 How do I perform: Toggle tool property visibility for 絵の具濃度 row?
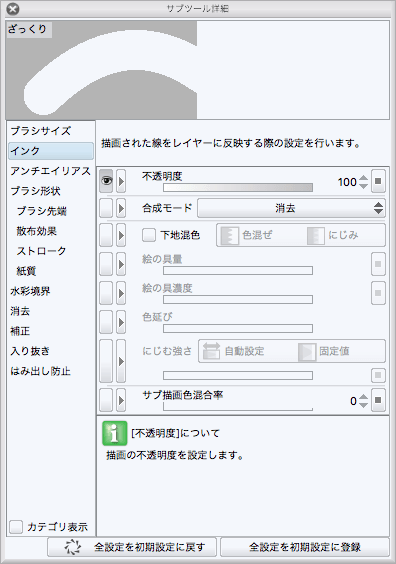tap(106, 293)
